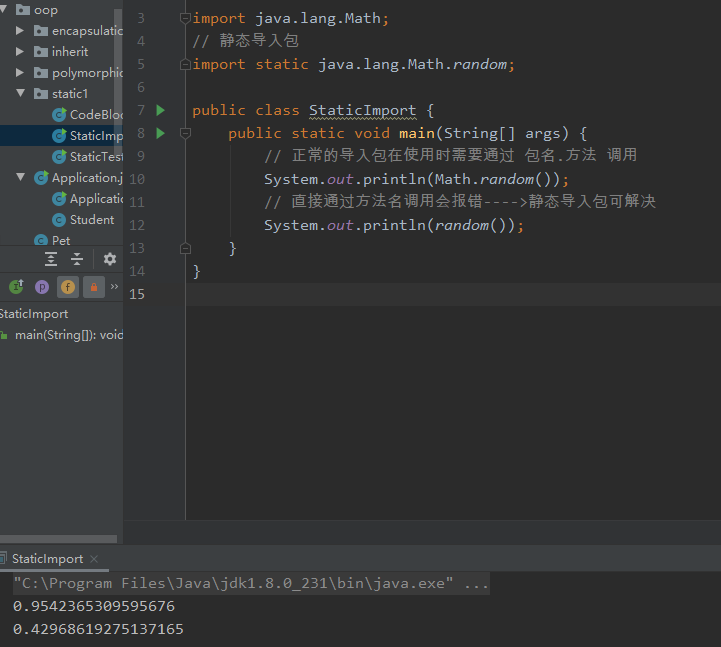Click the Application.java class icon
721x647 pixels.
[41, 178]
